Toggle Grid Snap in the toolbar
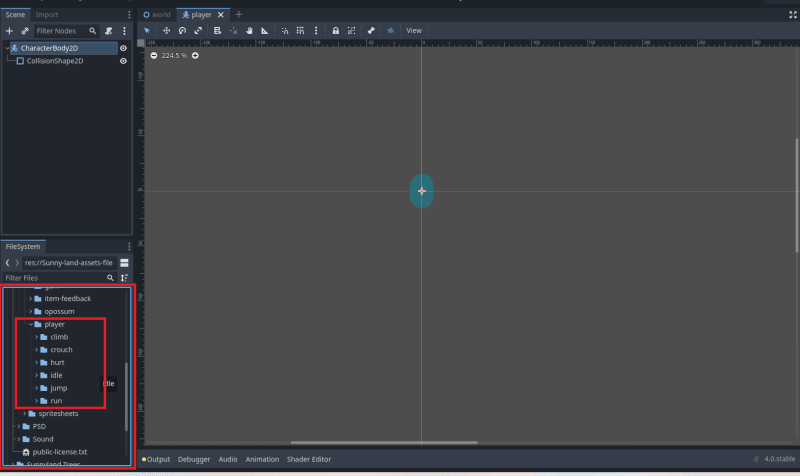Viewport: 800px width, 476px height. point(301,31)
